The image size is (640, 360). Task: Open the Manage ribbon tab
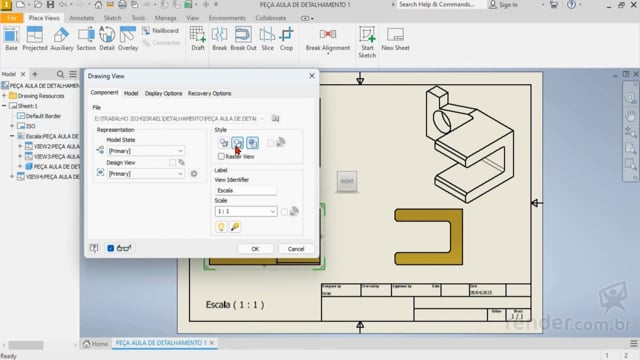[165, 18]
